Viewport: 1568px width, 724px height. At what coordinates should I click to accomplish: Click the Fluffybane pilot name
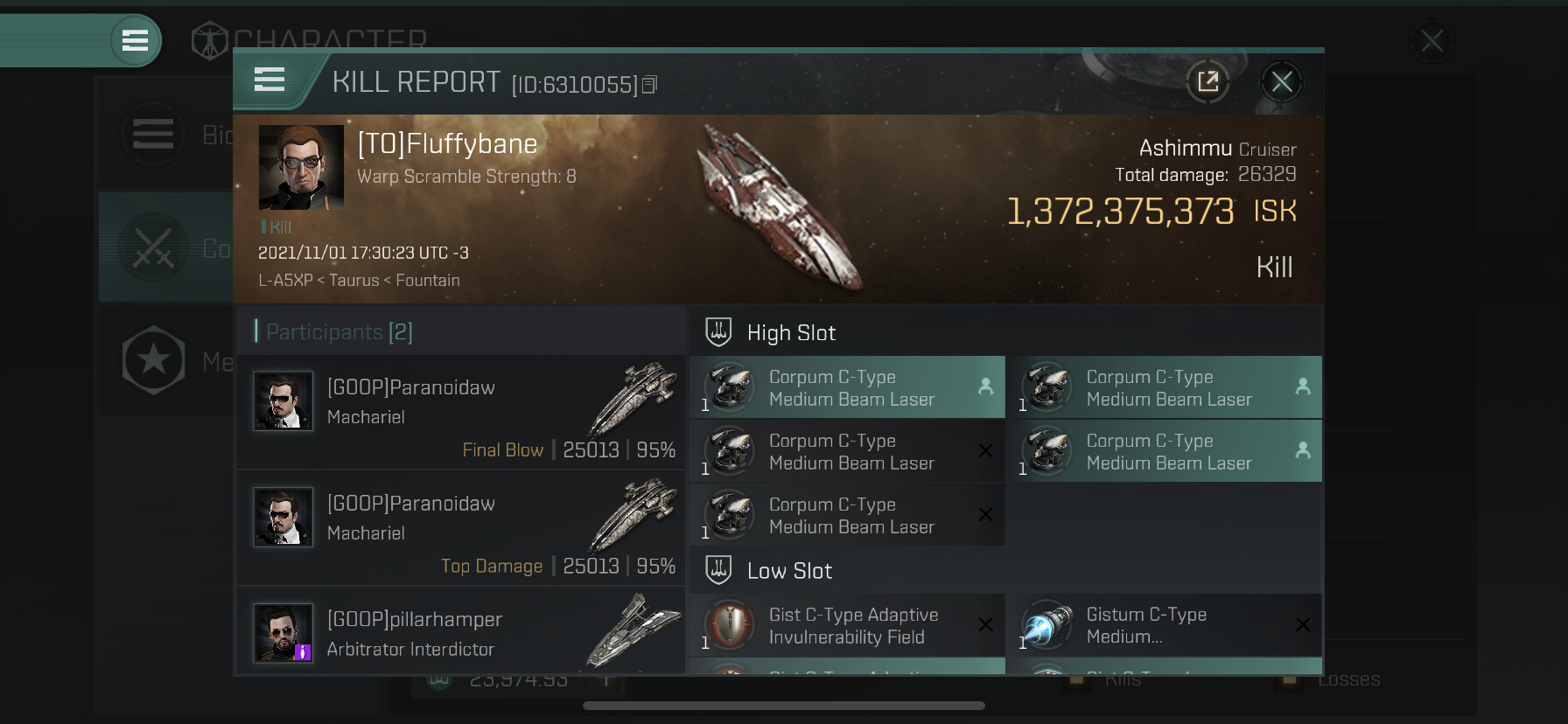(x=447, y=143)
